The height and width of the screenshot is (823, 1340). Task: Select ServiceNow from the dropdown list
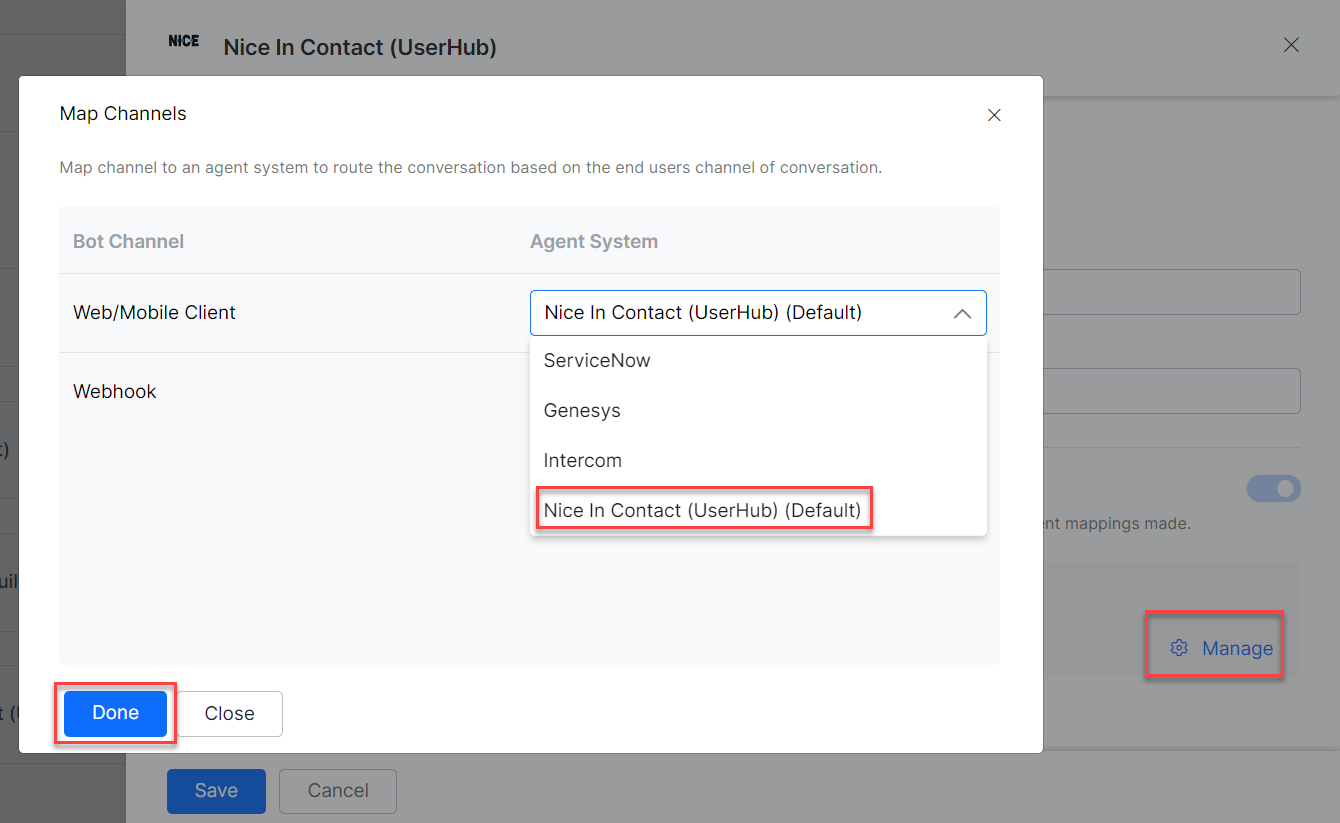(x=758, y=360)
